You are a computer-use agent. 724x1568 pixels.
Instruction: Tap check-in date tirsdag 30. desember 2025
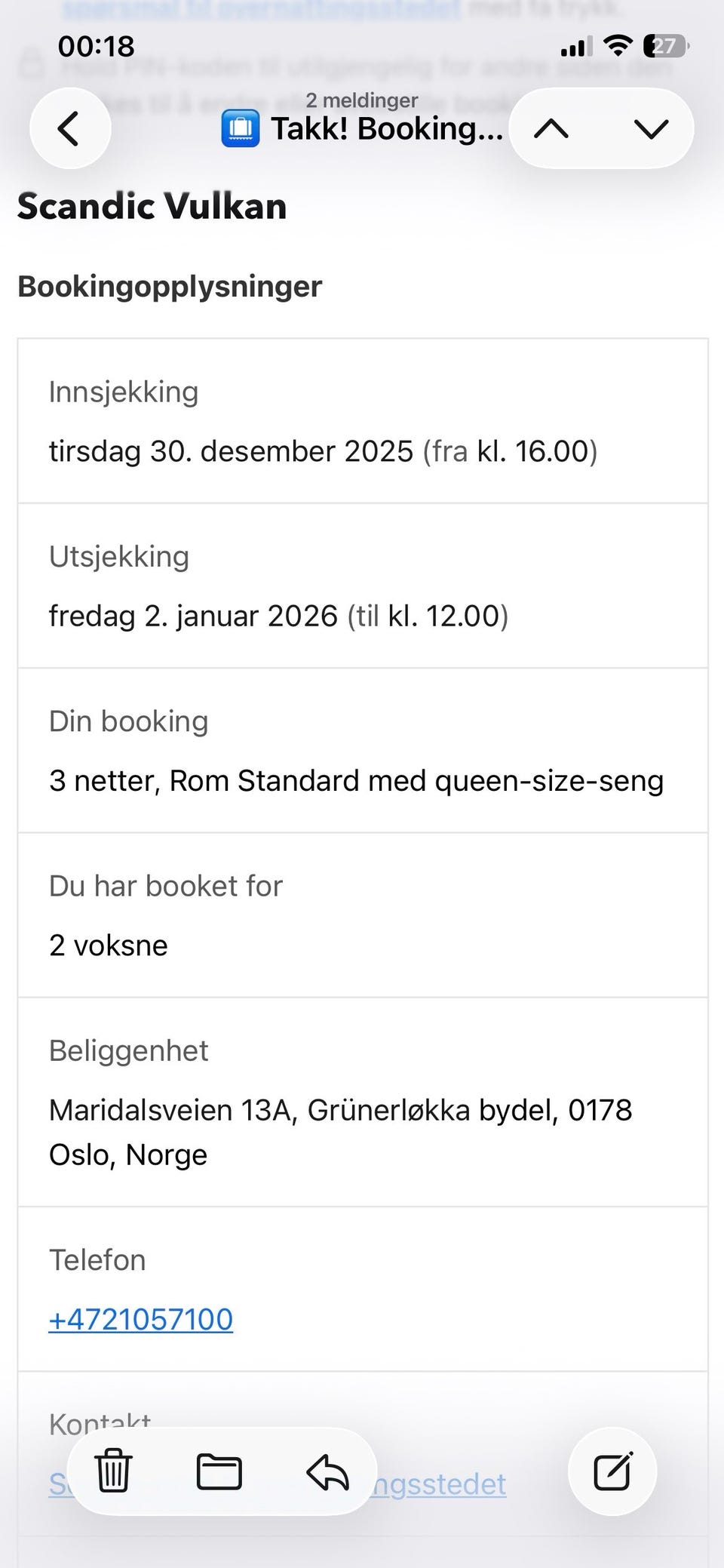(232, 451)
